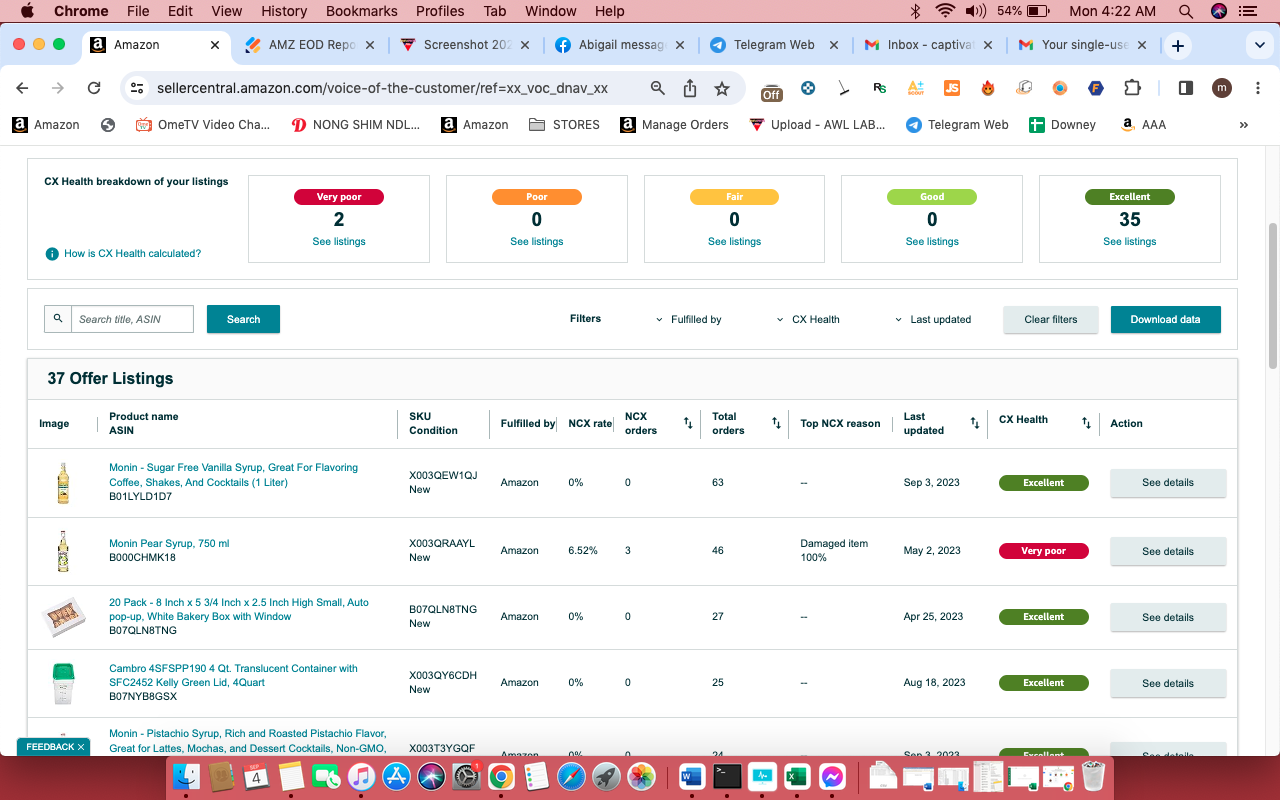The height and width of the screenshot is (800, 1280).
Task: Click the search magnifier icon beside ASIN field
Action: [x=58, y=319]
